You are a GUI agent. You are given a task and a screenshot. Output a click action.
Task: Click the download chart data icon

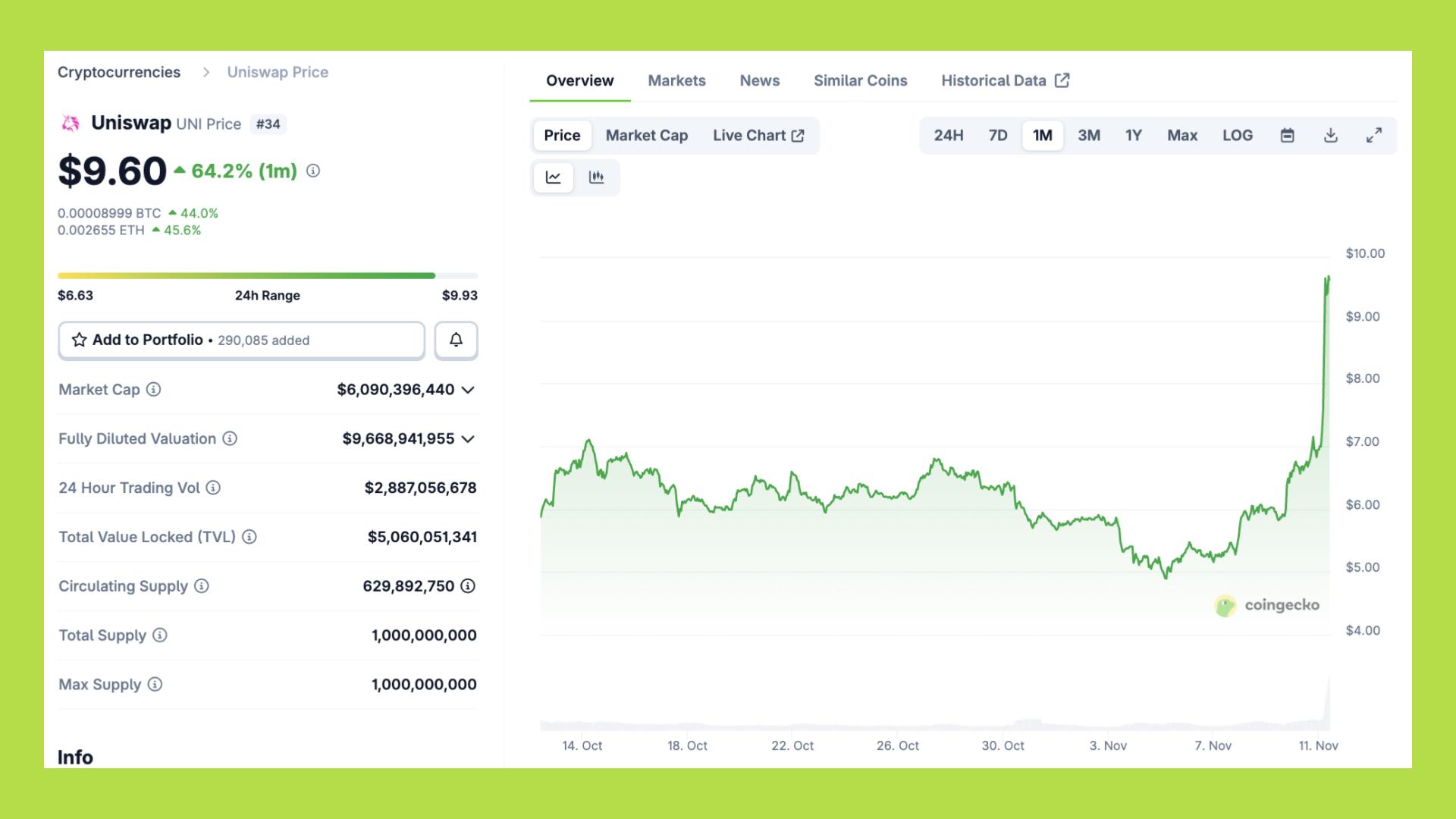(1330, 136)
